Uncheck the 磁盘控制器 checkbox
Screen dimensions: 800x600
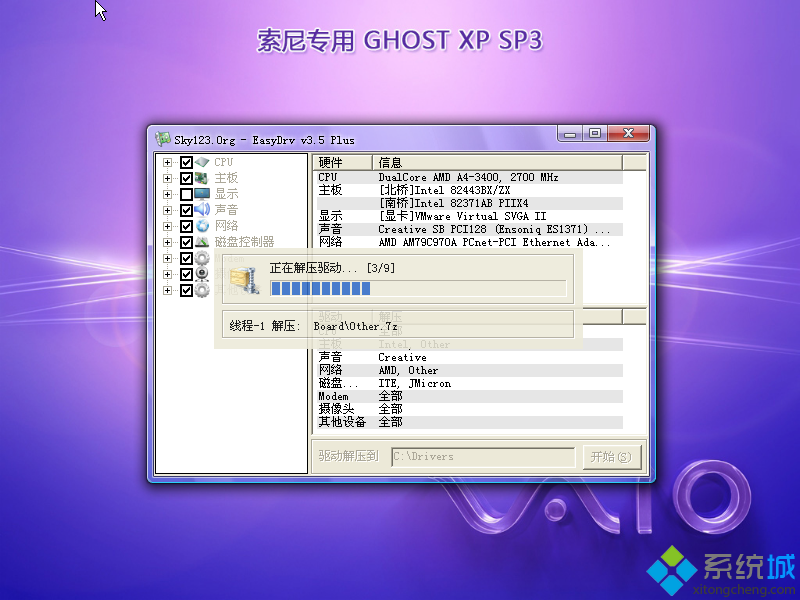186,242
